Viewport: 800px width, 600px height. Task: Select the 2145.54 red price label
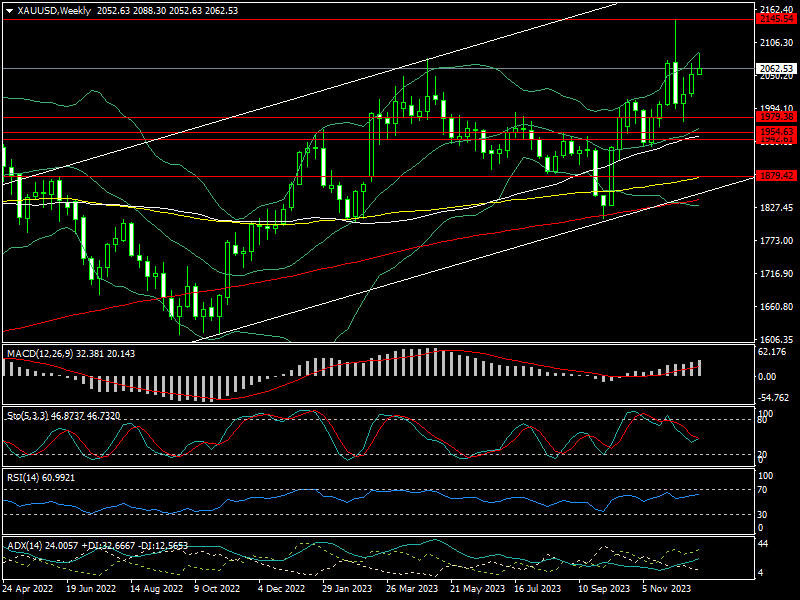click(776, 19)
